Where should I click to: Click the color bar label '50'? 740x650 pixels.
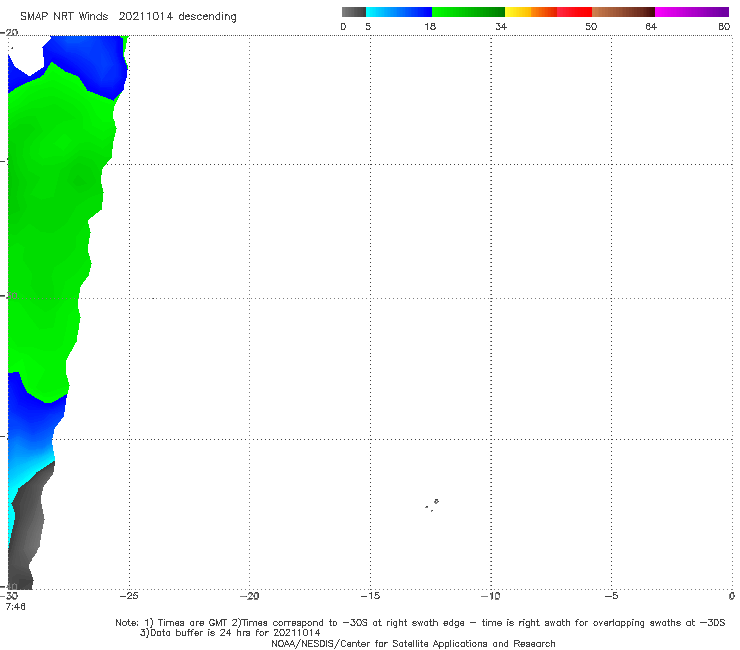click(x=591, y=26)
